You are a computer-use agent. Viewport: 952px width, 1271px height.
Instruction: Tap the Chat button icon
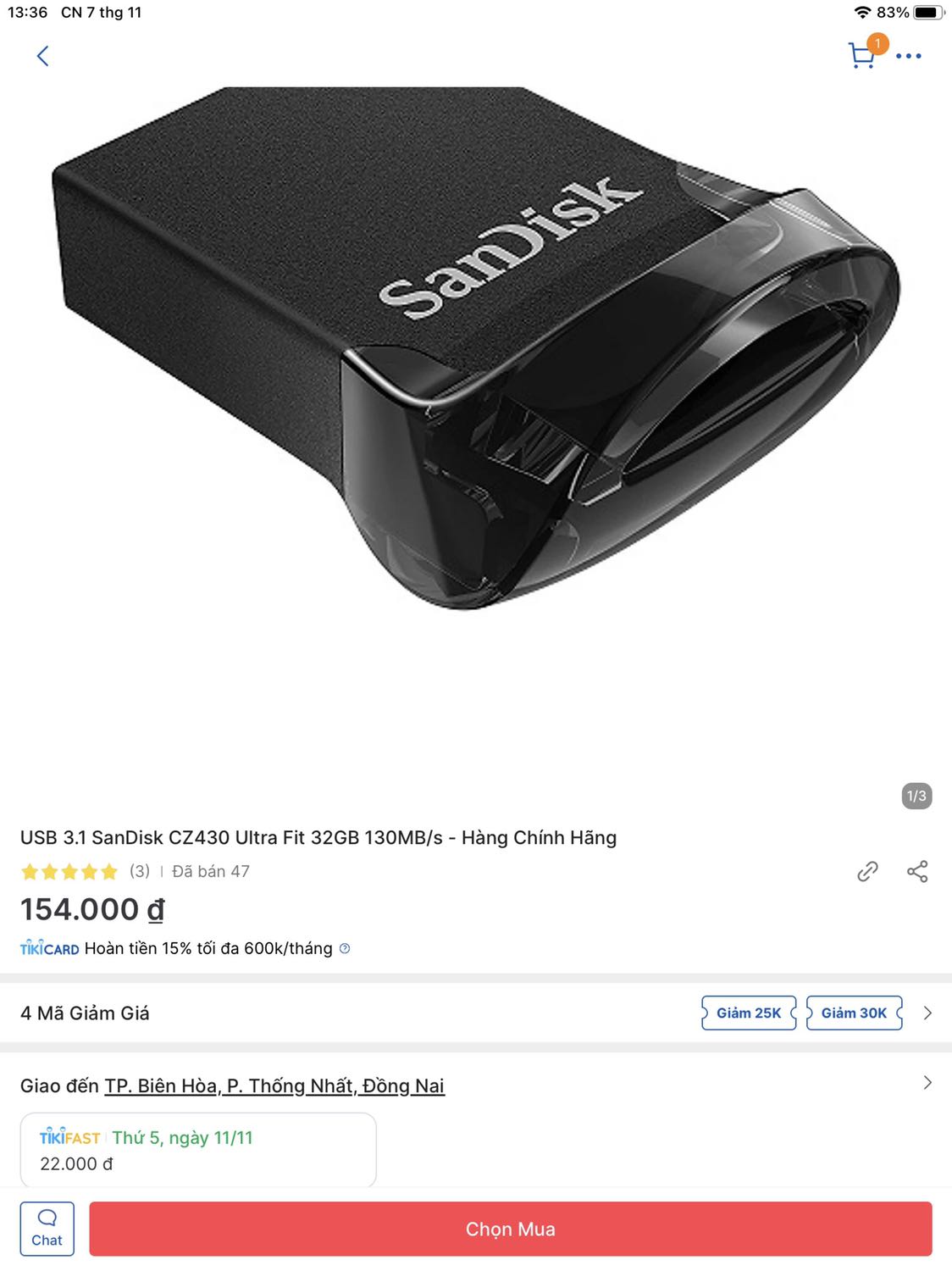[47, 1229]
